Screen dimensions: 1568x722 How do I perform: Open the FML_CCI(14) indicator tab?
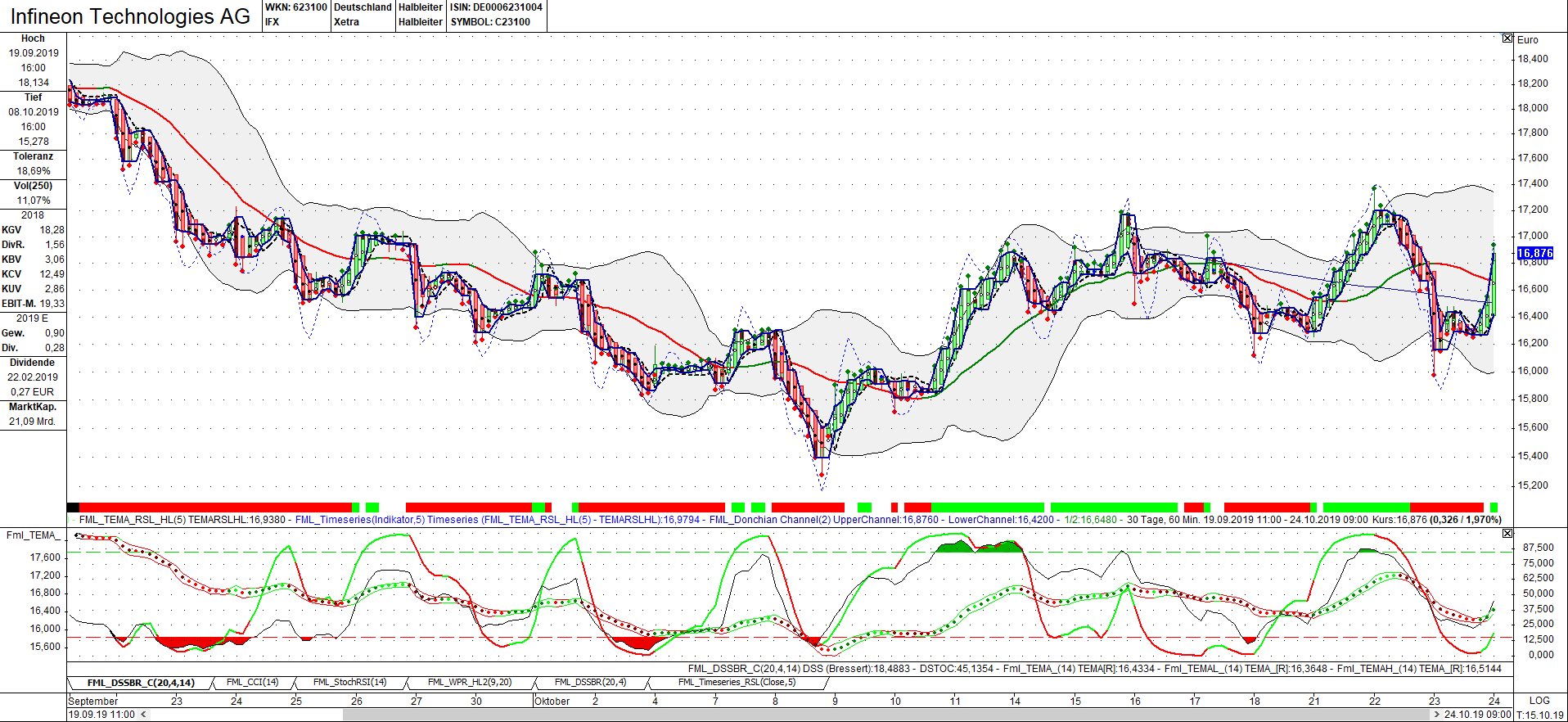[252, 682]
